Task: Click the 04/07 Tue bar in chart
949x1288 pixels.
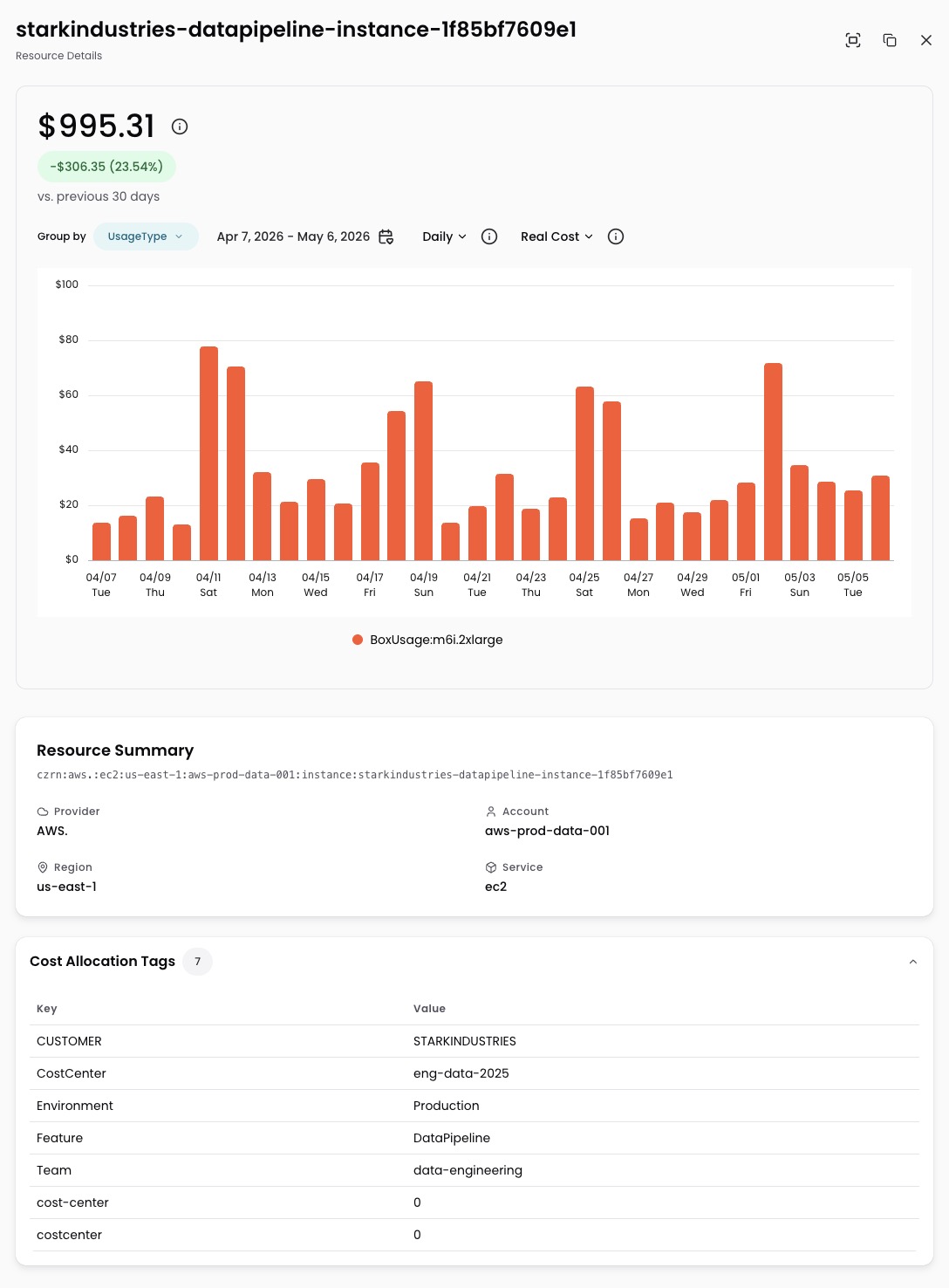Action: coord(101,541)
